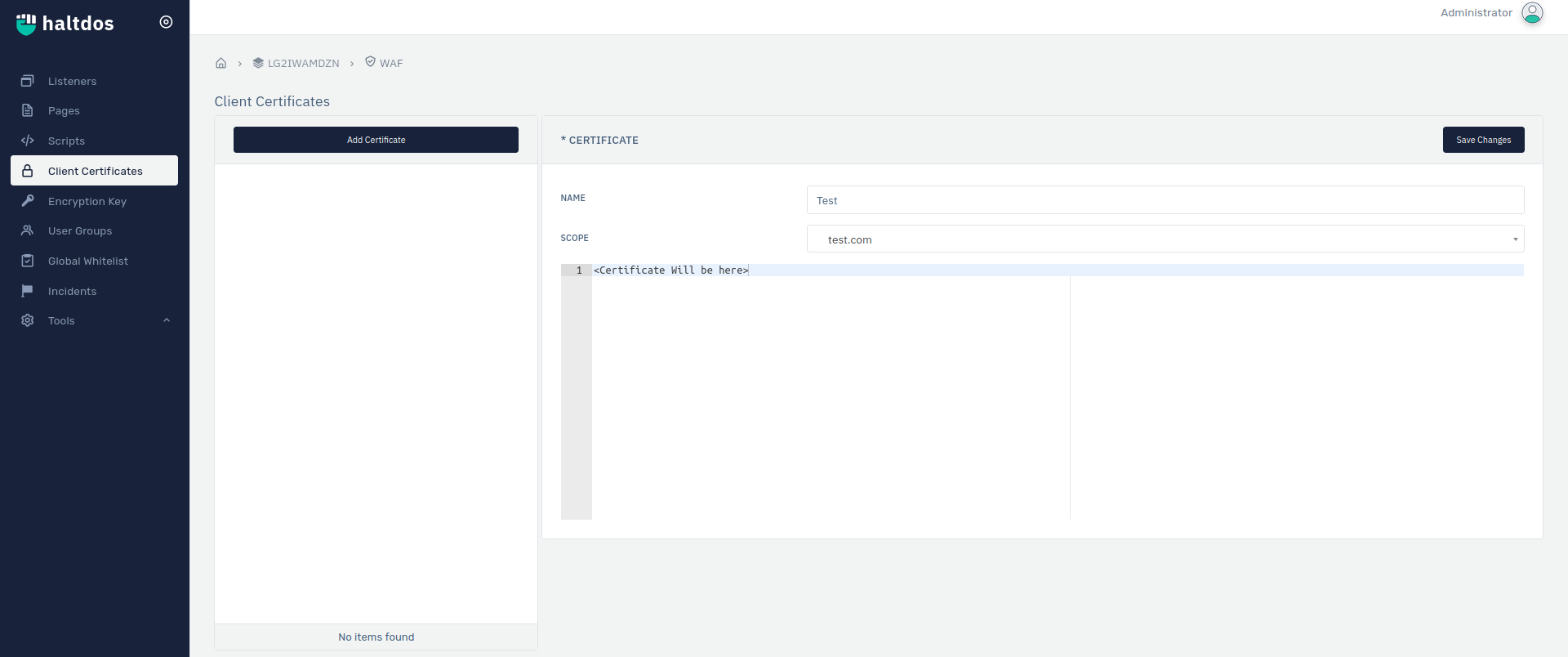Screen dimensions: 1568x657
Task: Click the CERTIFICATE panel title
Action: (x=599, y=140)
